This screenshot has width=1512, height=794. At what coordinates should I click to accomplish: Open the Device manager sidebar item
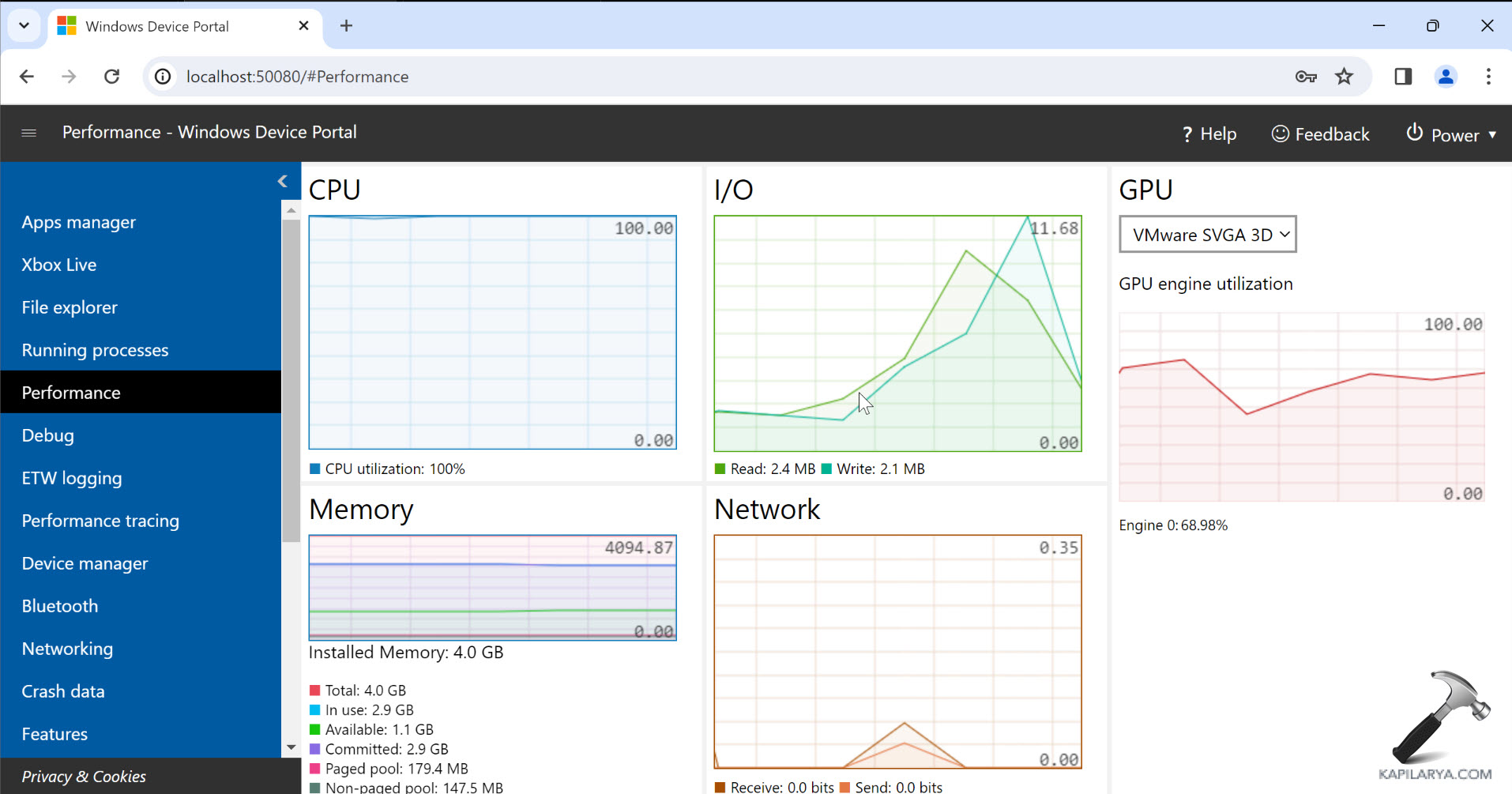(x=85, y=563)
